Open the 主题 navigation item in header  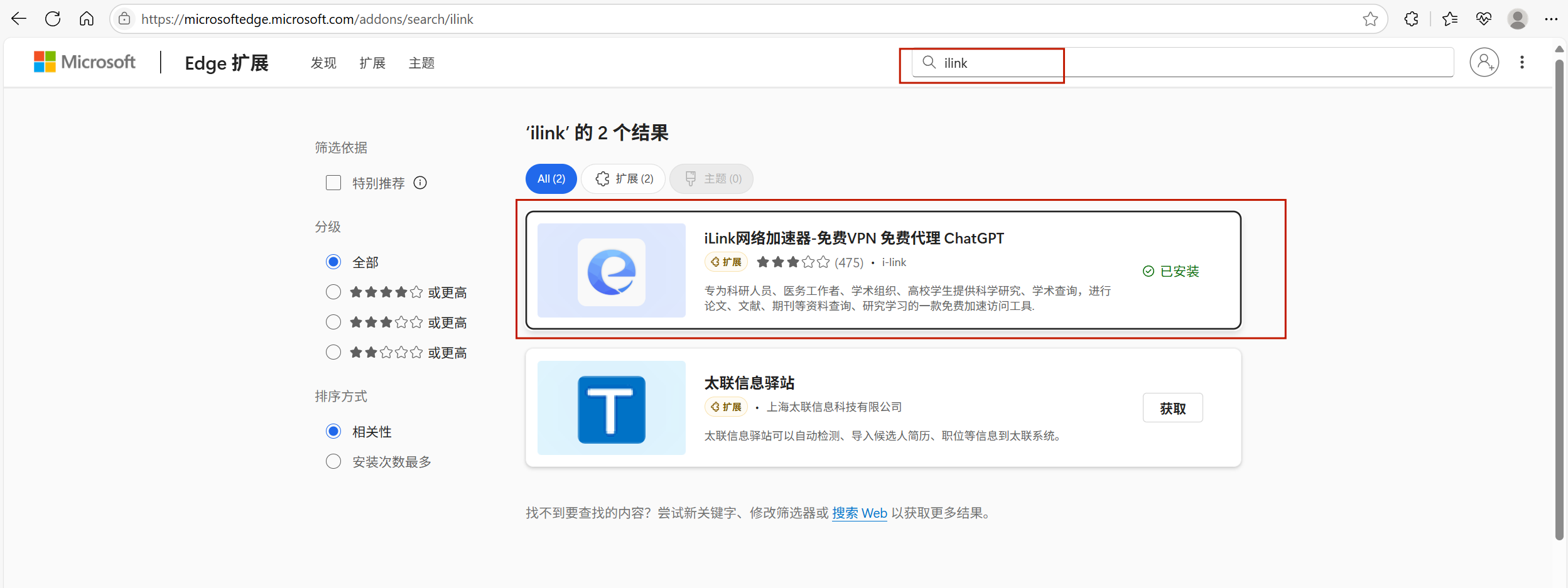(x=421, y=63)
